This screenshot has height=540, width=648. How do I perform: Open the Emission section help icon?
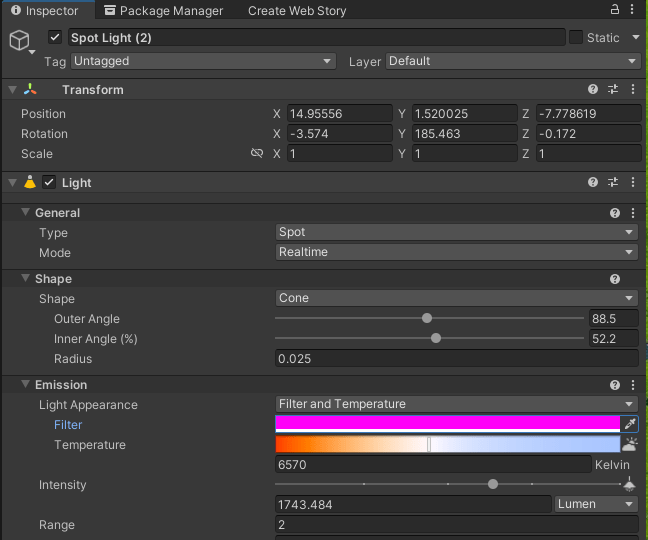(x=615, y=385)
